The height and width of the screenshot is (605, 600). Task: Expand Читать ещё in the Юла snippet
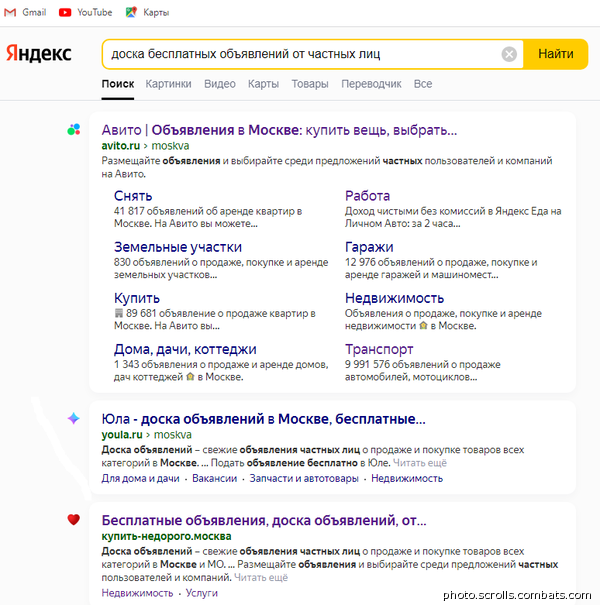pos(419,463)
